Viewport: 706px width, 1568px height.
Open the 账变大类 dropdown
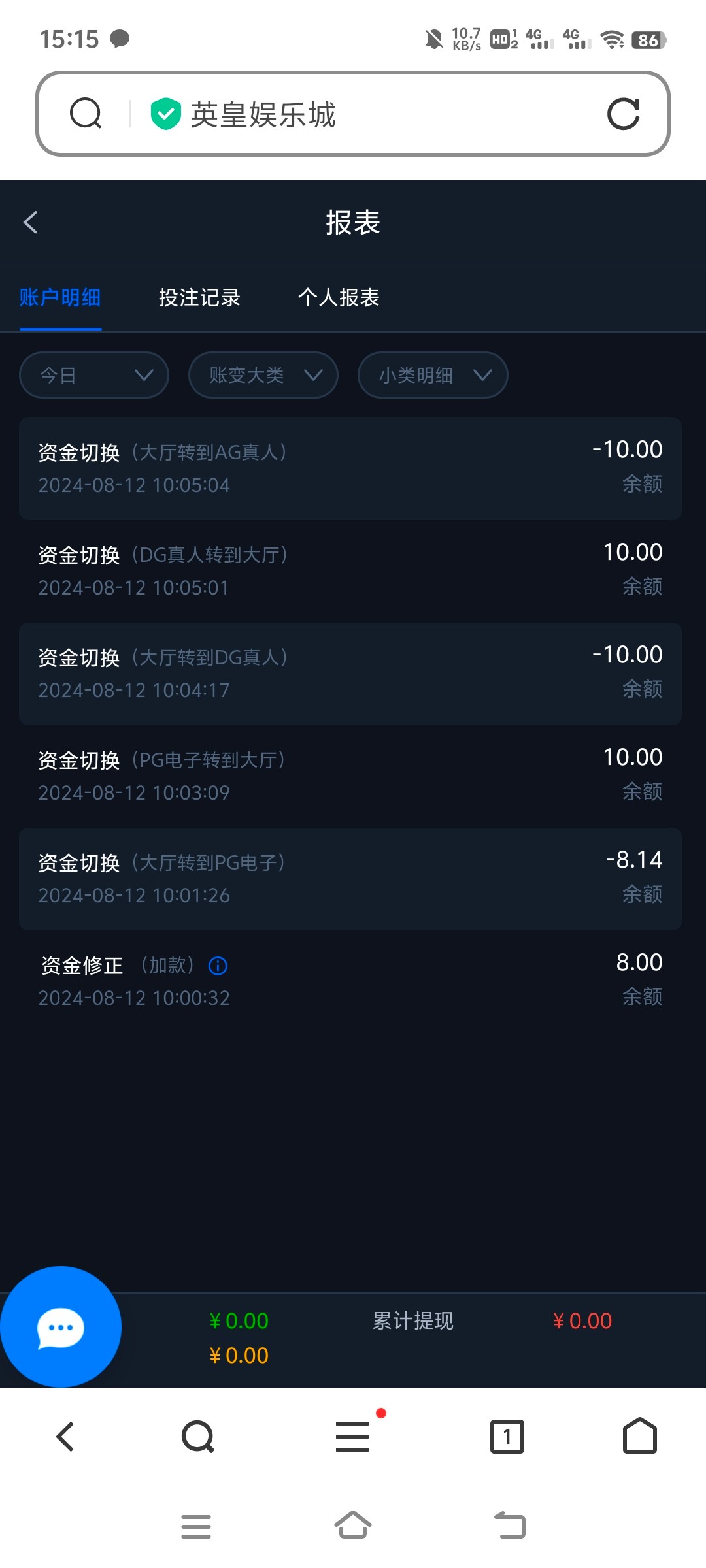(263, 375)
